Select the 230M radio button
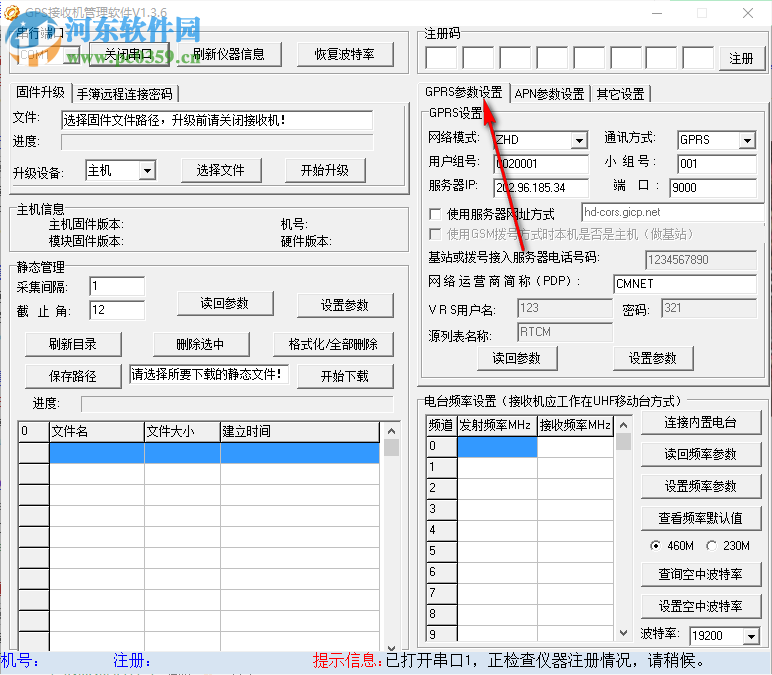Image resolution: width=772 pixels, height=675 pixels. [x=711, y=546]
